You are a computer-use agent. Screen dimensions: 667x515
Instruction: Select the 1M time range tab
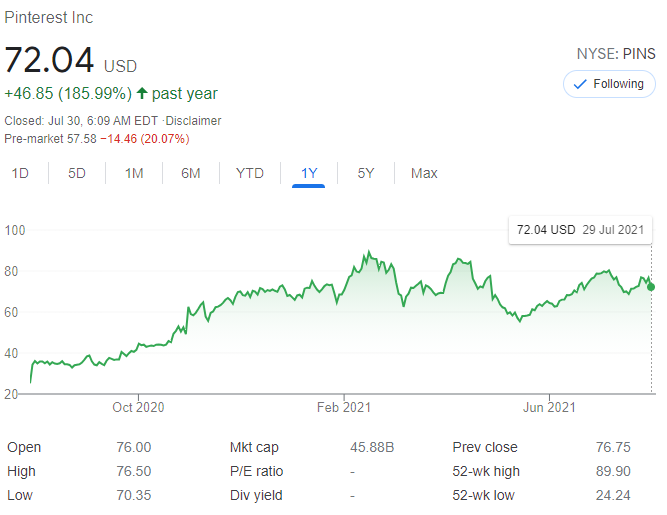(134, 173)
